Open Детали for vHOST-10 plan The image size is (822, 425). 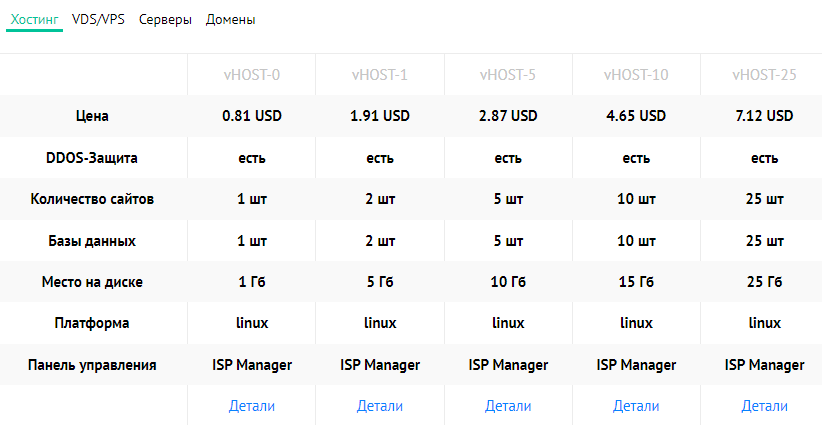[636, 406]
